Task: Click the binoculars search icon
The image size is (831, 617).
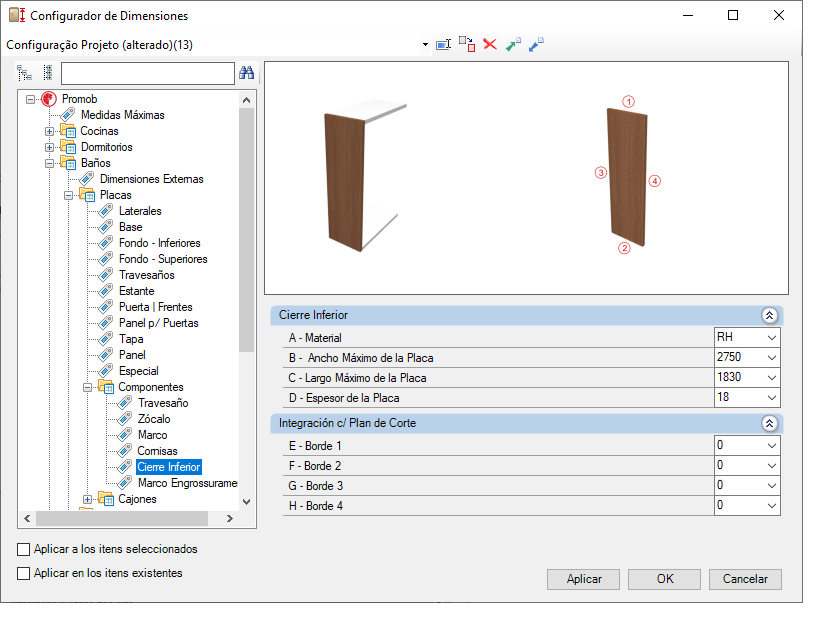Action: tap(246, 73)
